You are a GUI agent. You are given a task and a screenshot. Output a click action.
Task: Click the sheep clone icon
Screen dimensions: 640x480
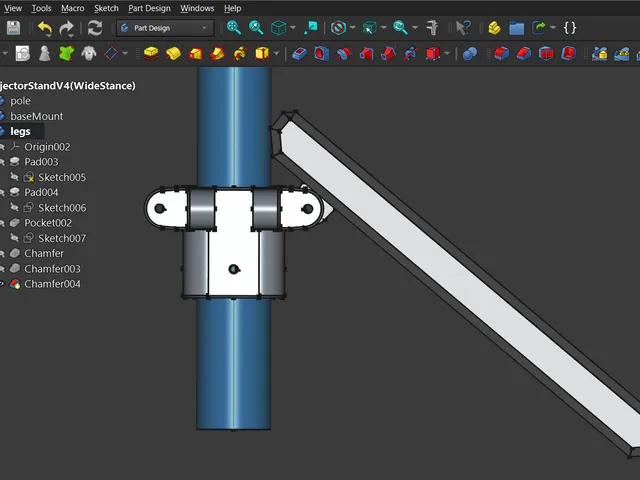coord(89,53)
